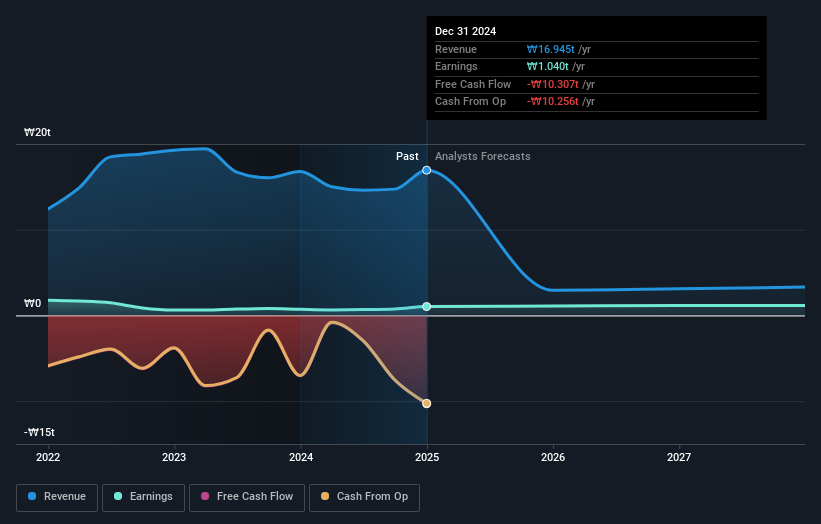Toggle the Free Cash Flow legend series
Screen dimensions: 821x524
(247, 497)
